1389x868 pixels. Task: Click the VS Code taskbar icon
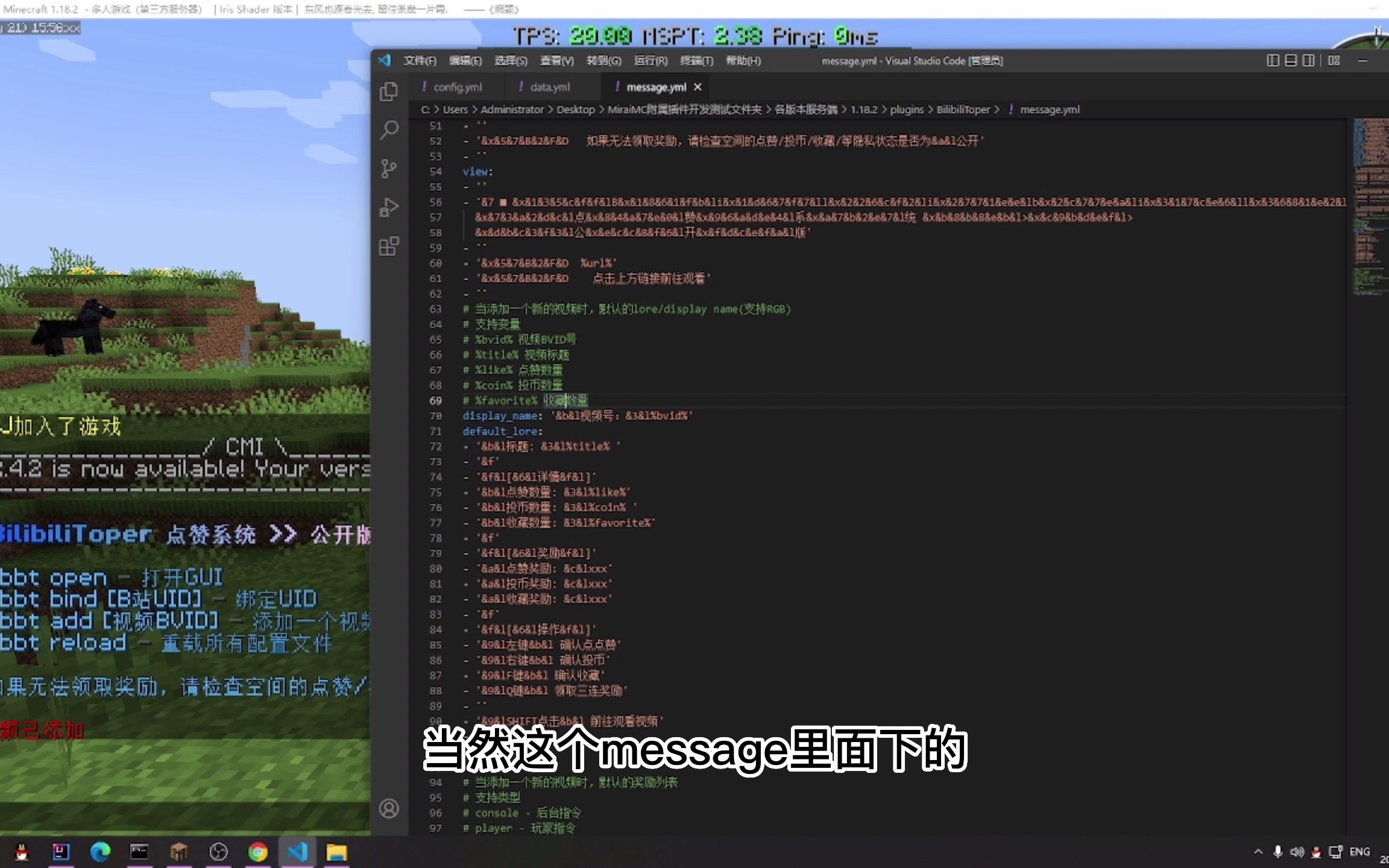coord(297,852)
